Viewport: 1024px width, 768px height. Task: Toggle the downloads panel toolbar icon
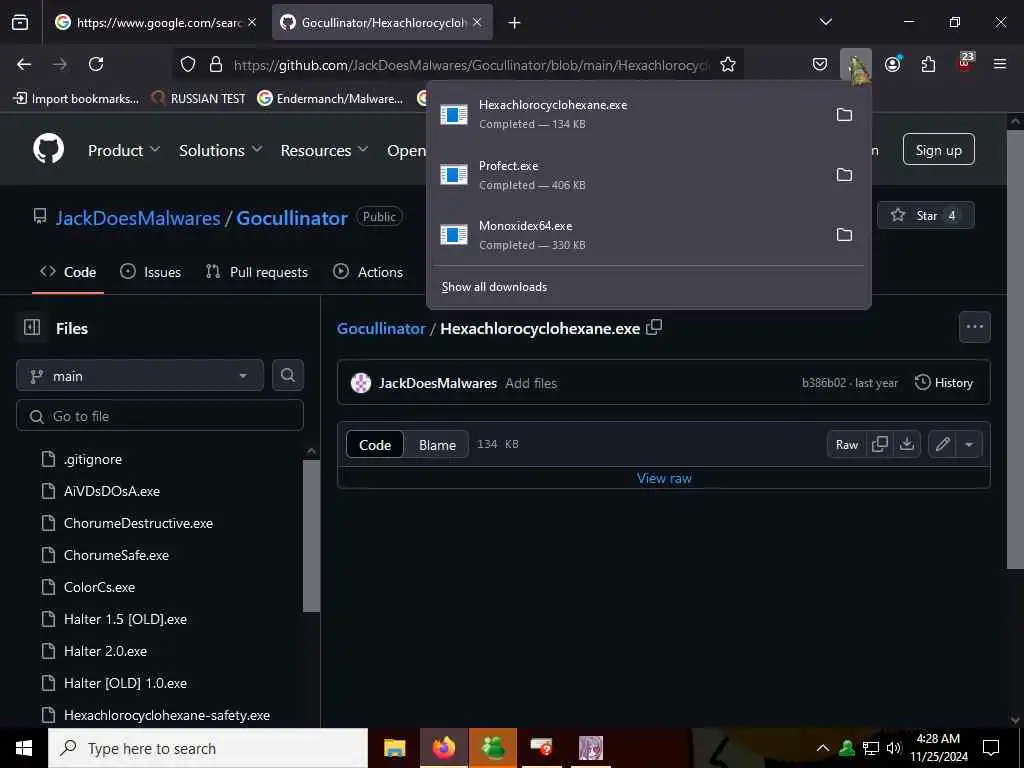click(856, 65)
